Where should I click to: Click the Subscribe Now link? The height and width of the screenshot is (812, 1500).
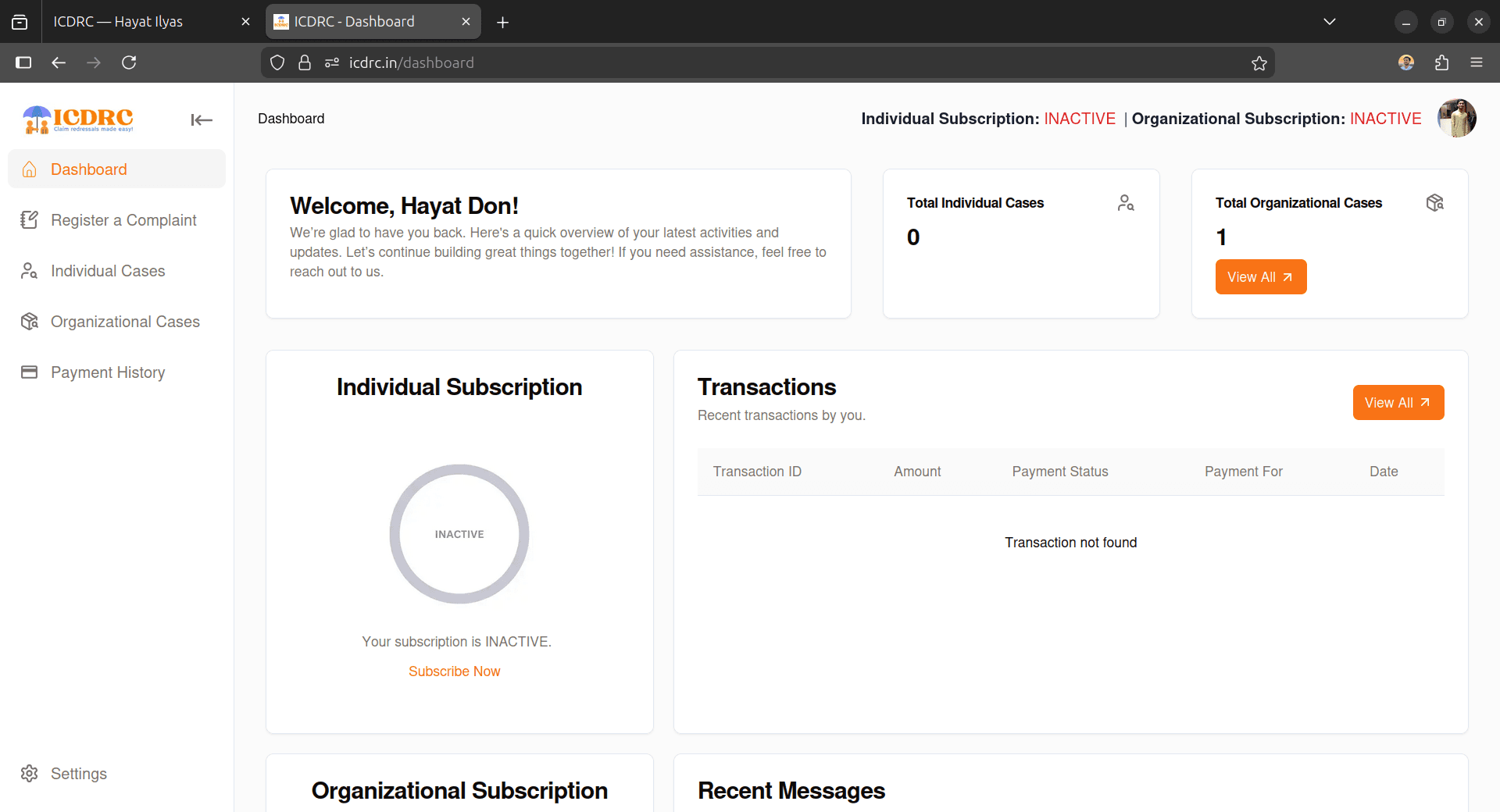coord(455,671)
